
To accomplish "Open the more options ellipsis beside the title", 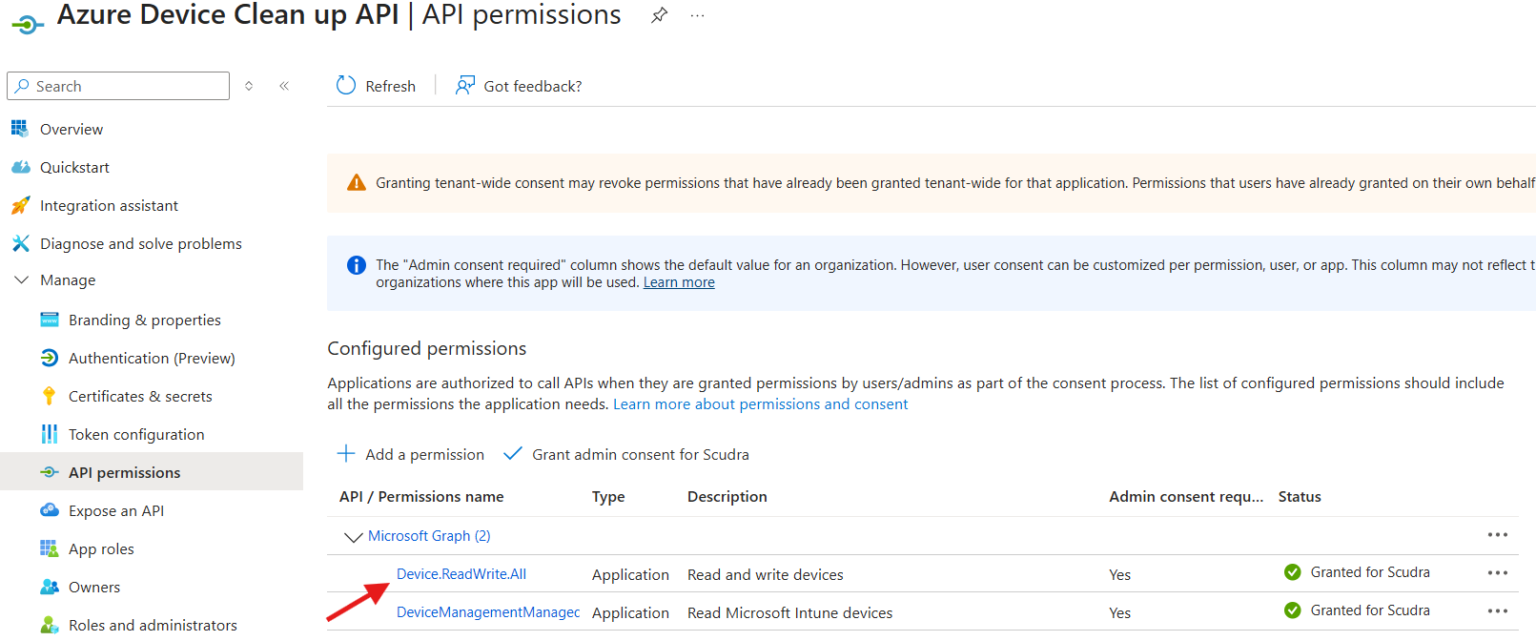I will (x=698, y=16).
